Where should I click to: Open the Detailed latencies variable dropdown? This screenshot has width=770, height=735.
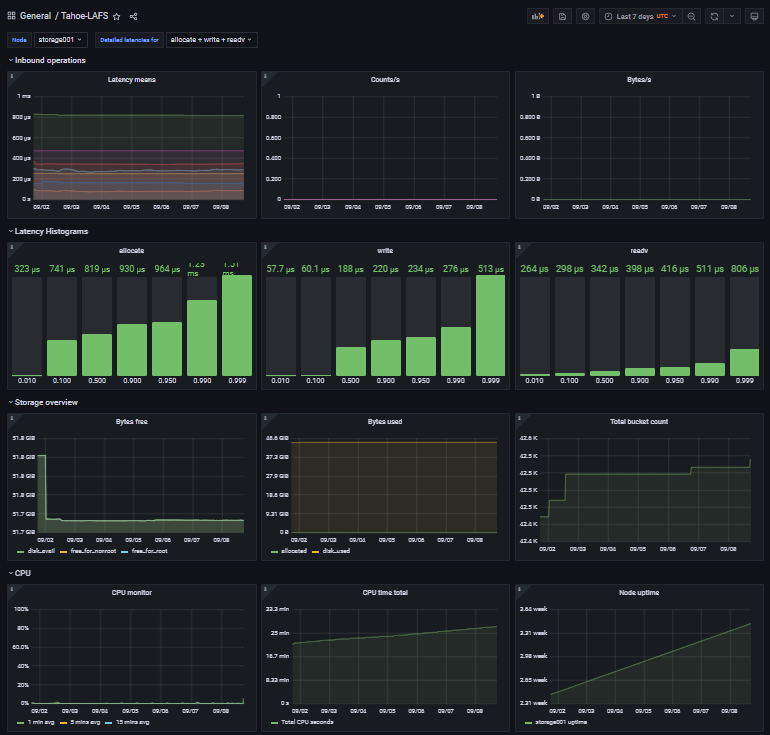[212, 40]
